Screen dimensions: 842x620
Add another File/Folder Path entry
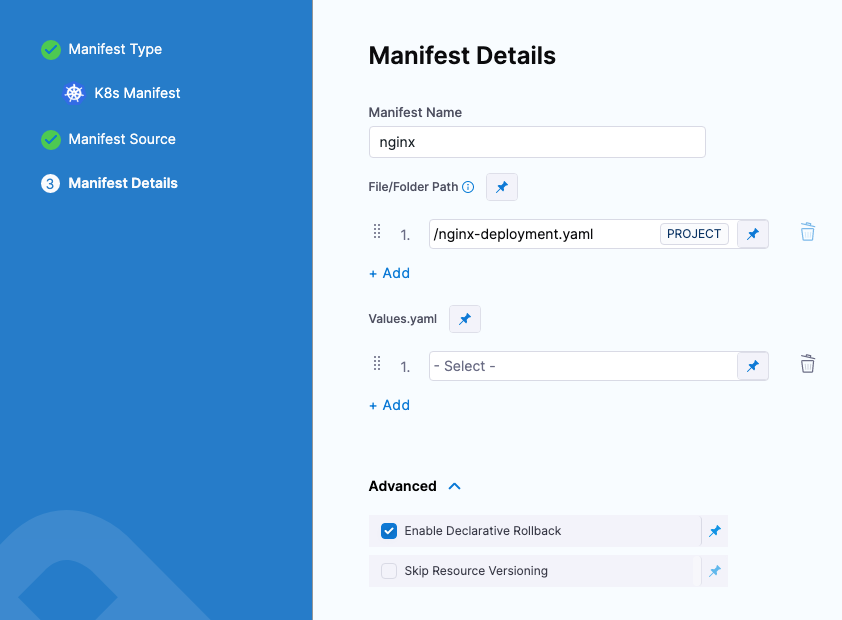[x=389, y=273]
